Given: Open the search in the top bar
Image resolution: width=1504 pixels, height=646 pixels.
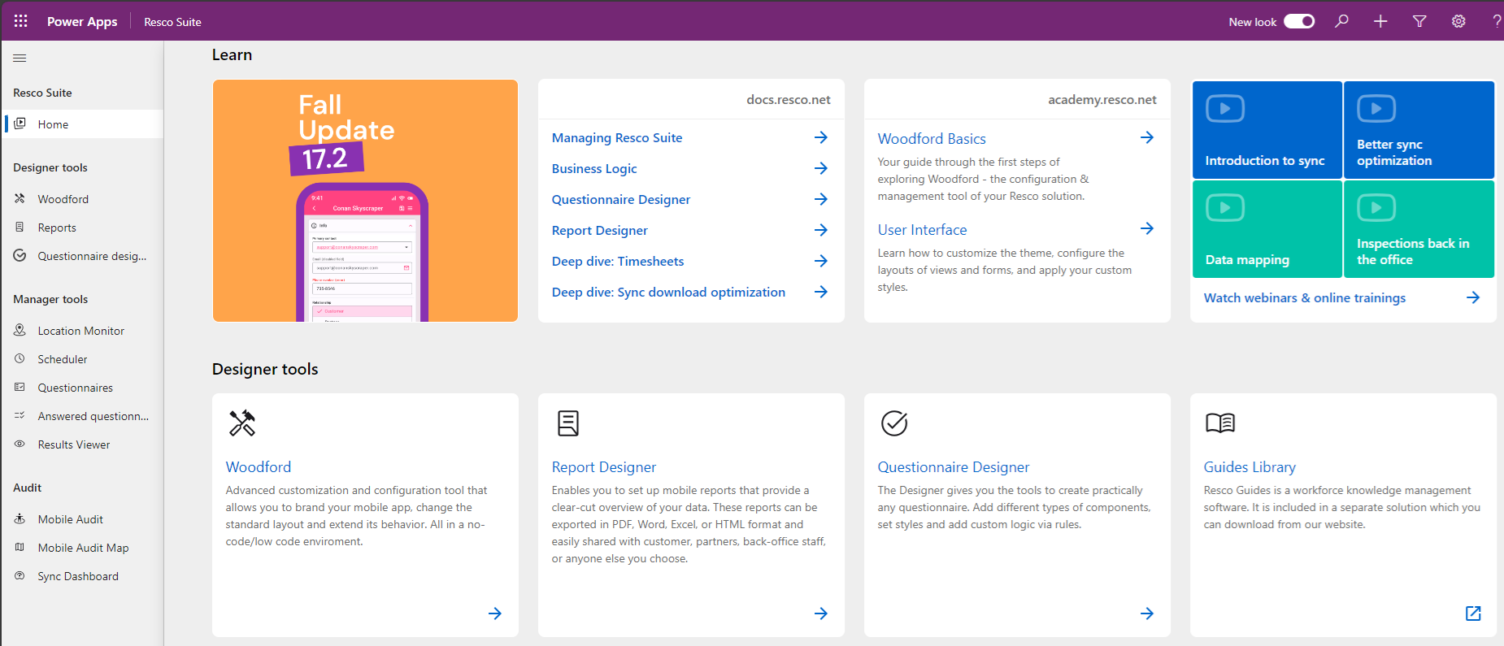Looking at the screenshot, I should tap(1341, 20).
